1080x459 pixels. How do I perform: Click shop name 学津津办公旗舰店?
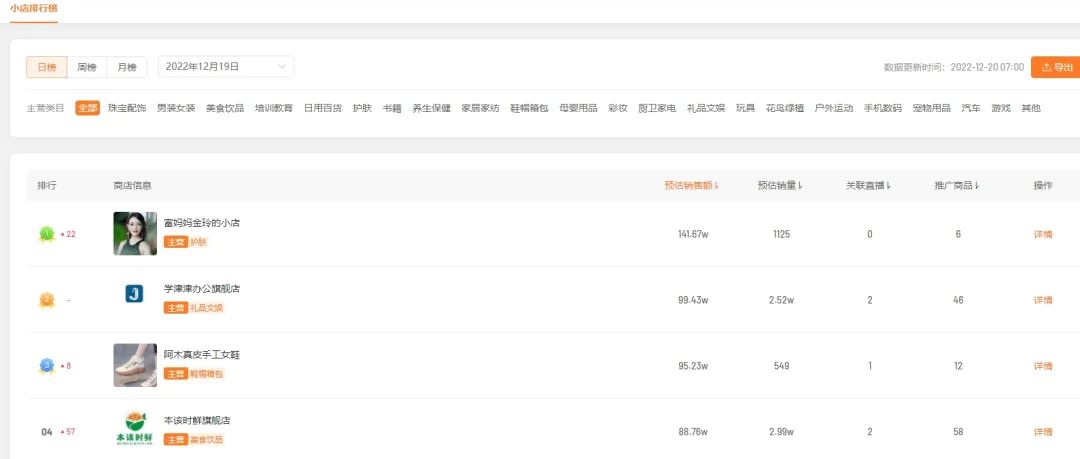[202, 289]
